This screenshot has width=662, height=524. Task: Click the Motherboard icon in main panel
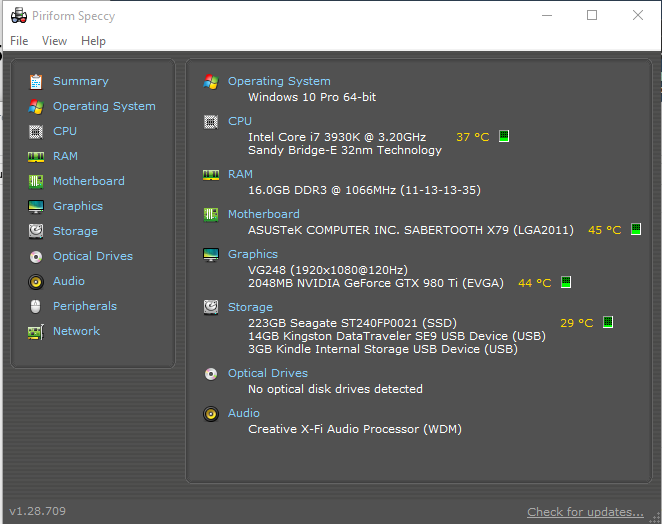pyautogui.click(x=211, y=215)
